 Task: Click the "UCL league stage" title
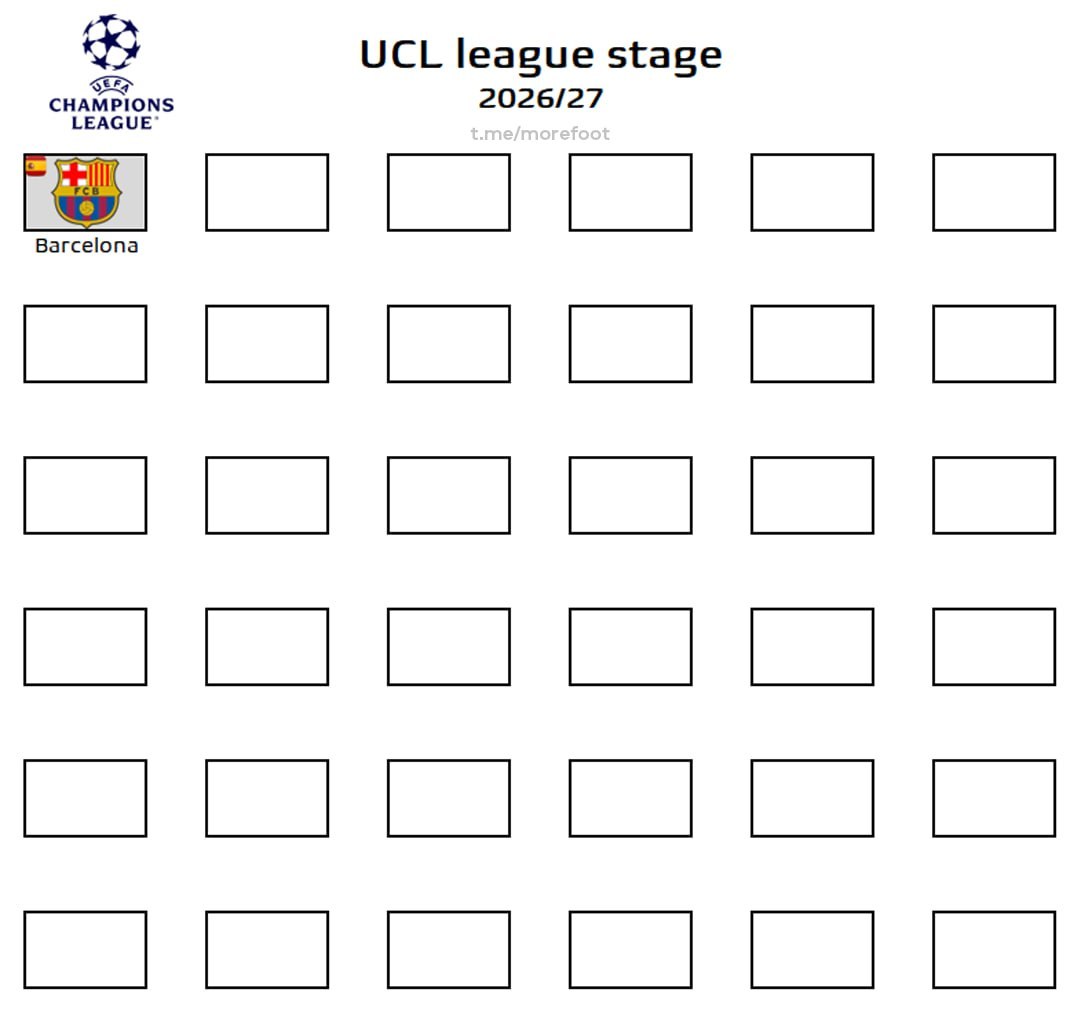click(x=540, y=54)
